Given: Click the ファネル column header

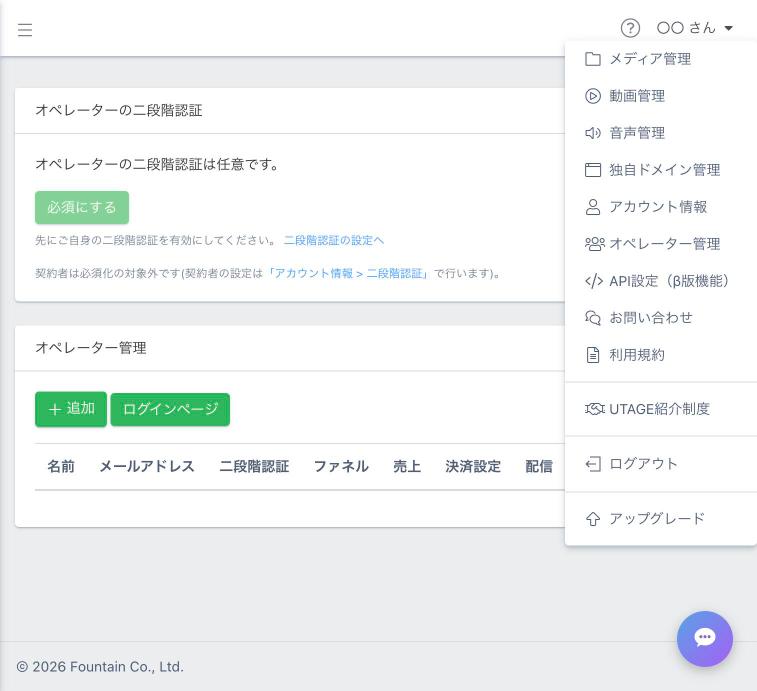Looking at the screenshot, I should coord(341,466).
